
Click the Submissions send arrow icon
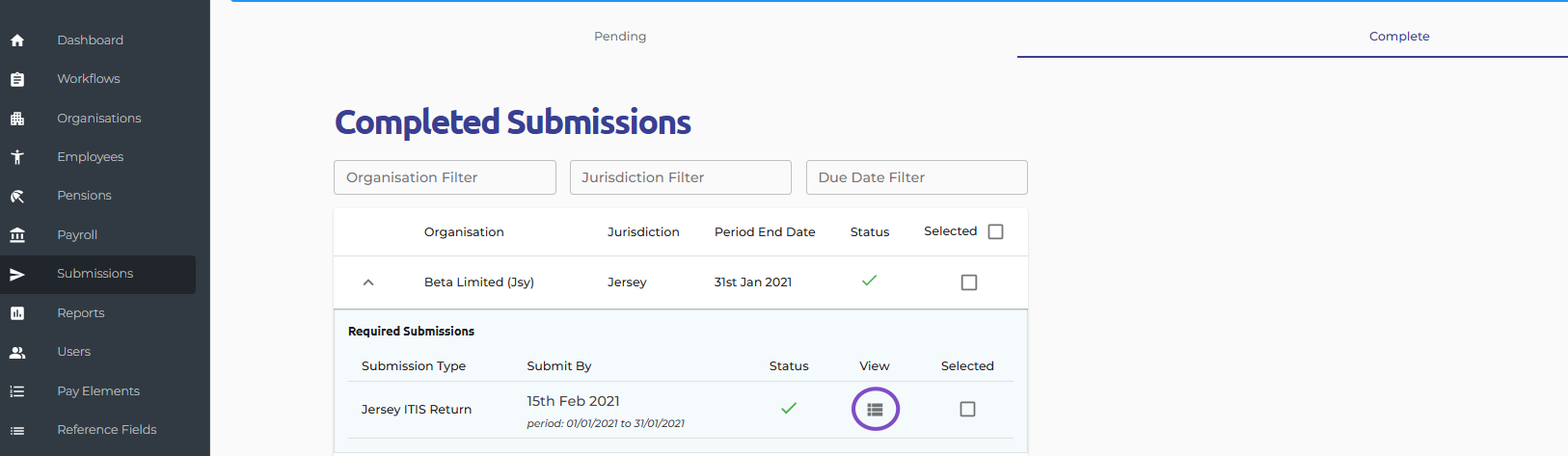pyautogui.click(x=17, y=275)
